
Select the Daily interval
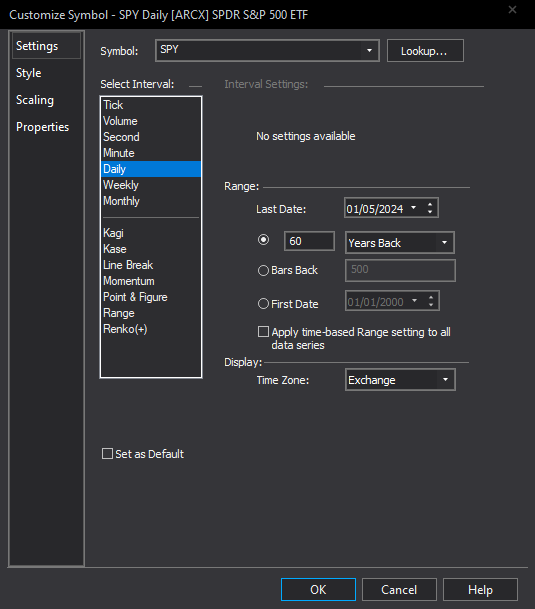click(151, 169)
